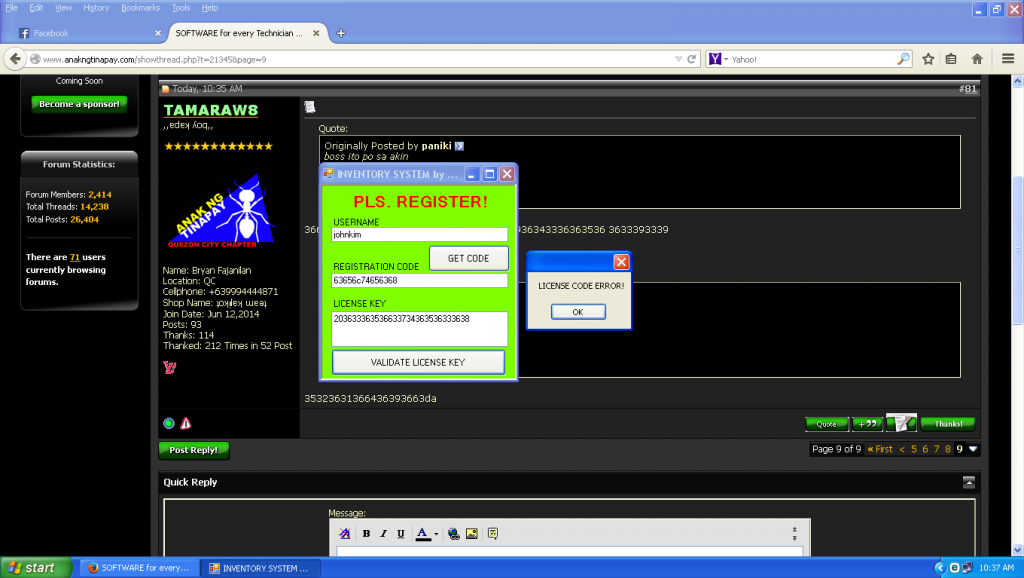Insert an image in the quick reply editor
The image size is (1024, 578).
pos(472,534)
